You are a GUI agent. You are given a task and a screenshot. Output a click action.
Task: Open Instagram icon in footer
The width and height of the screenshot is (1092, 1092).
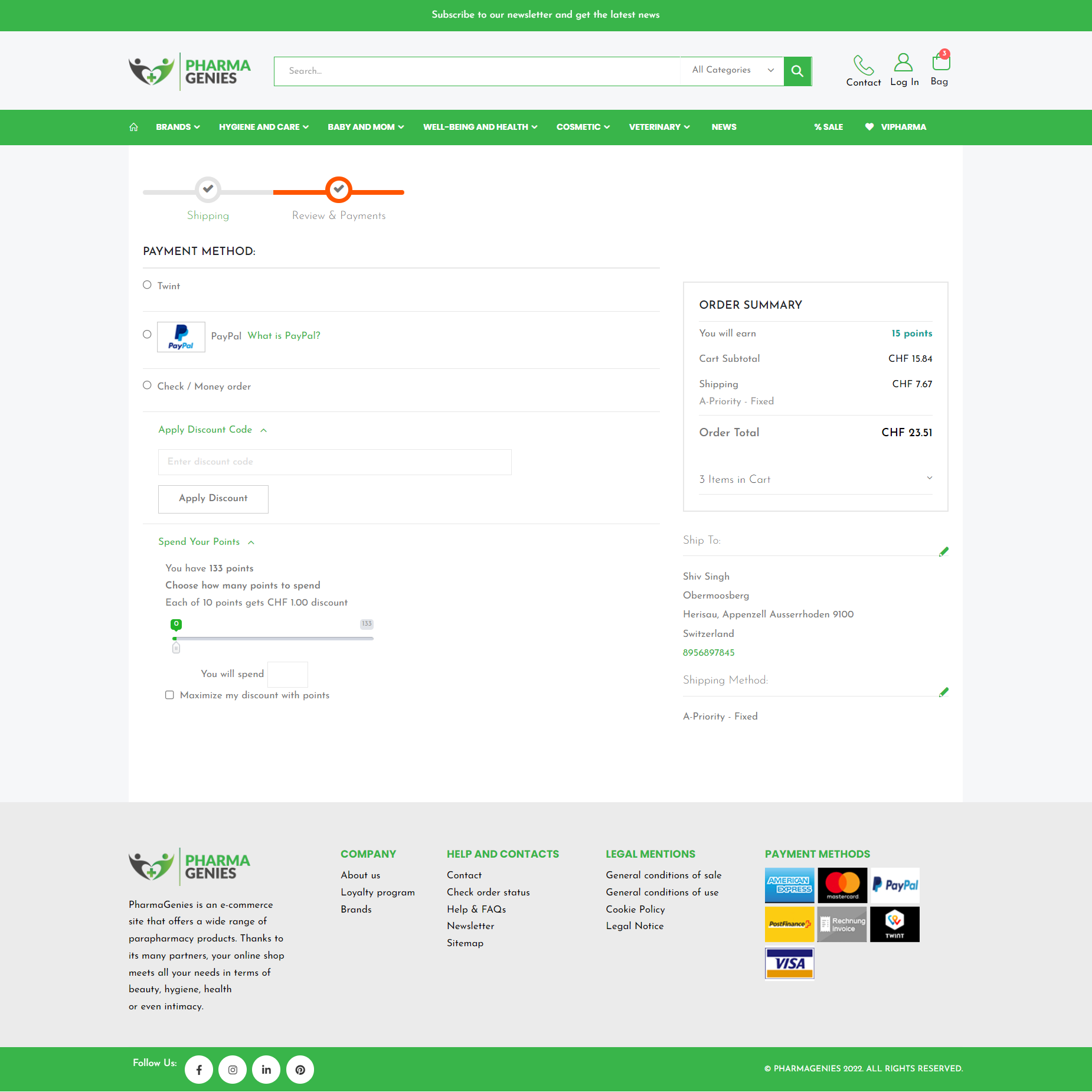pos(233,1070)
